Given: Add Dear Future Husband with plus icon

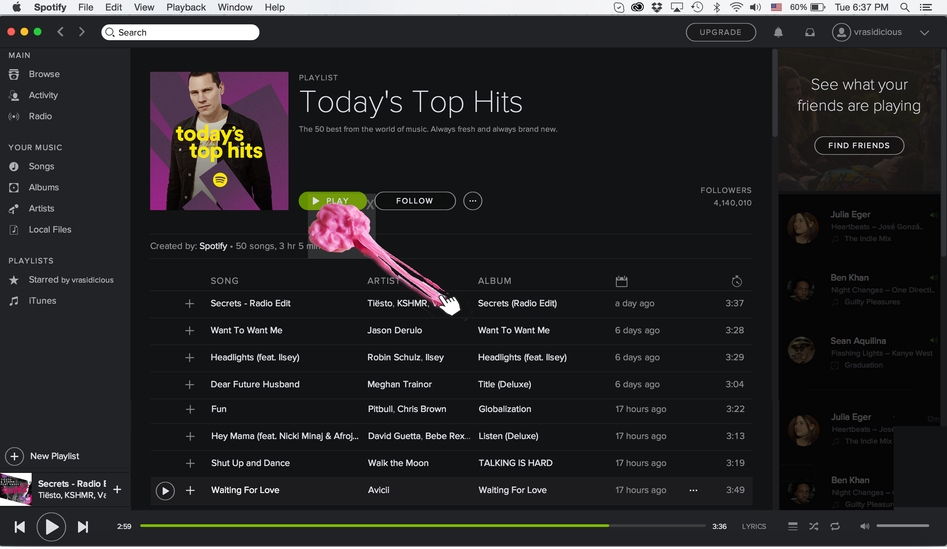Looking at the screenshot, I should point(190,385).
